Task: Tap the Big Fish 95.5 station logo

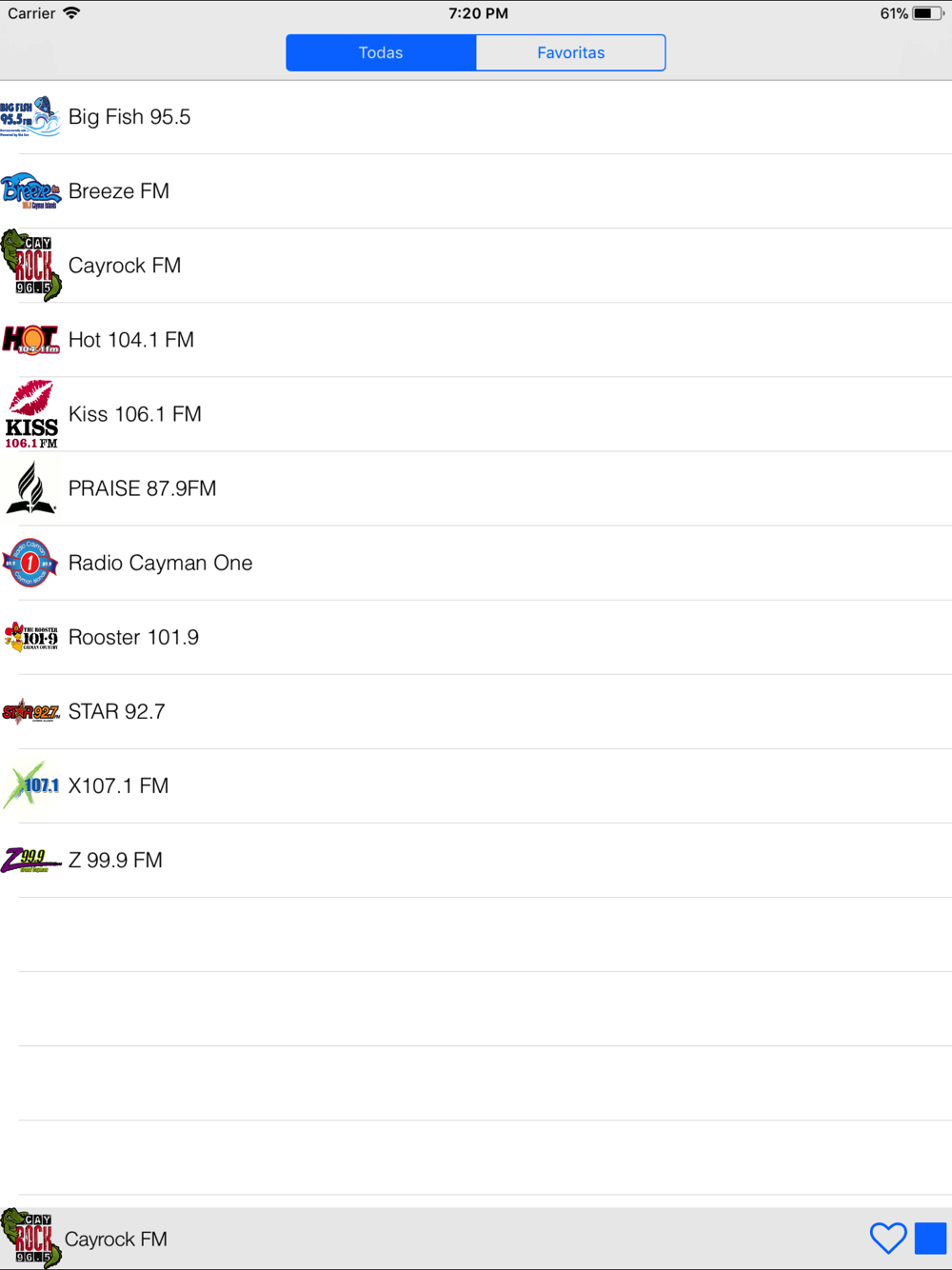Action: point(30,117)
